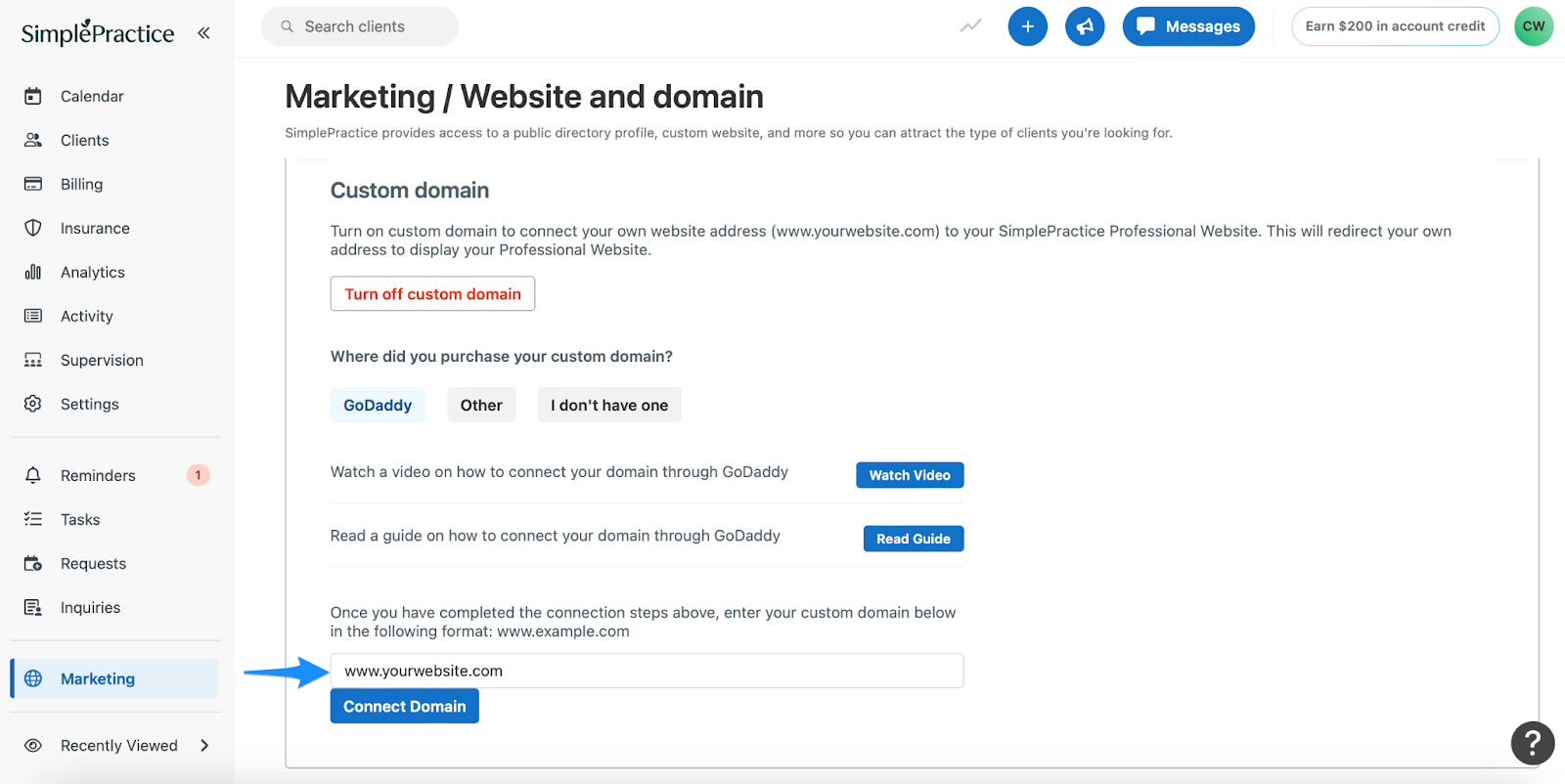Click the Inquiries form icon
Screen dimensions: 1565x784
33,607
